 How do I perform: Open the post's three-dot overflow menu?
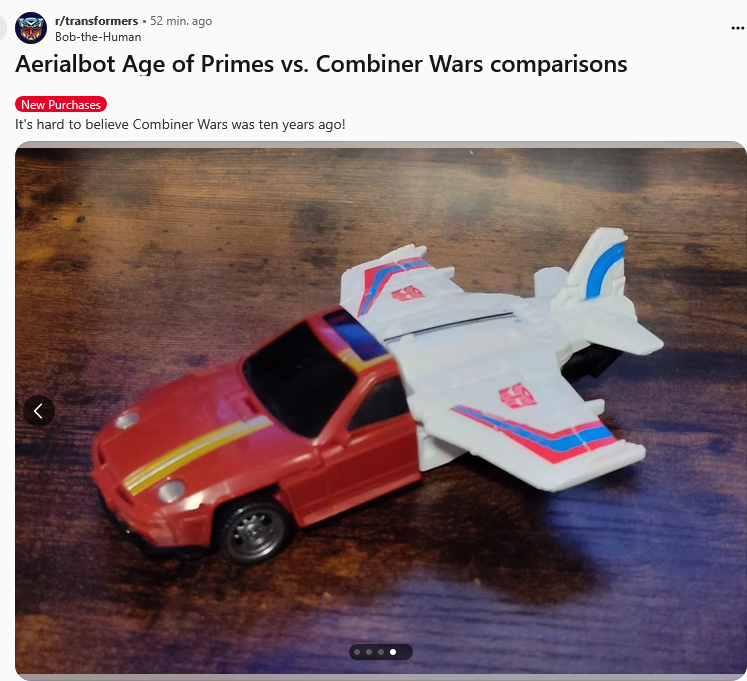click(737, 29)
